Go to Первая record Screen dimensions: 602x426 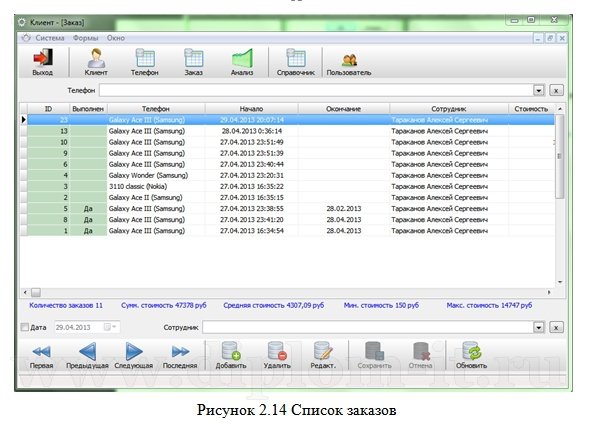(x=41, y=352)
